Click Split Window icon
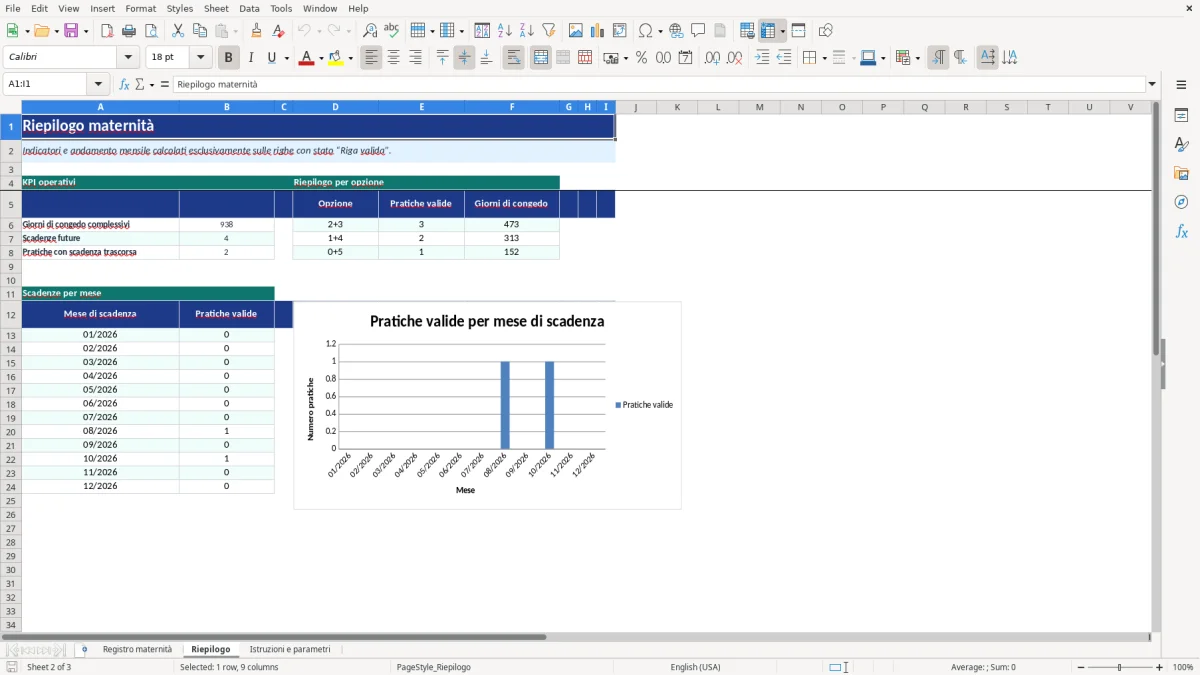This screenshot has width=1200, height=675. click(x=799, y=31)
